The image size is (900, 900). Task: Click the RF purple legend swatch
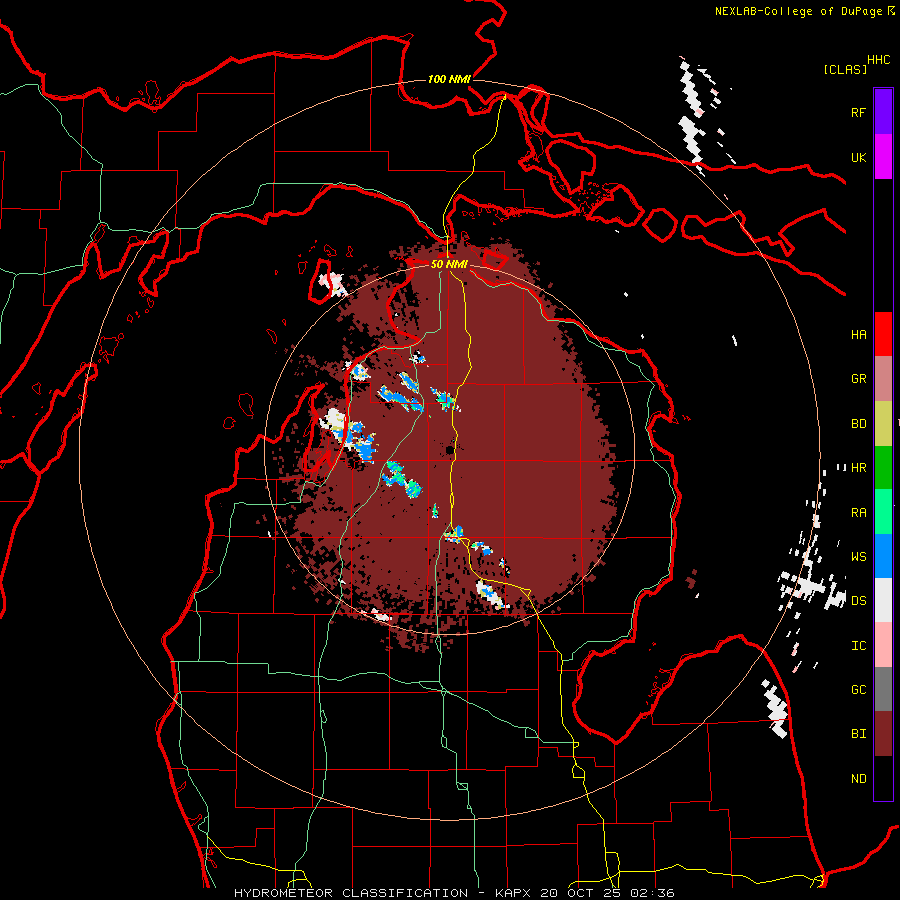click(x=883, y=112)
